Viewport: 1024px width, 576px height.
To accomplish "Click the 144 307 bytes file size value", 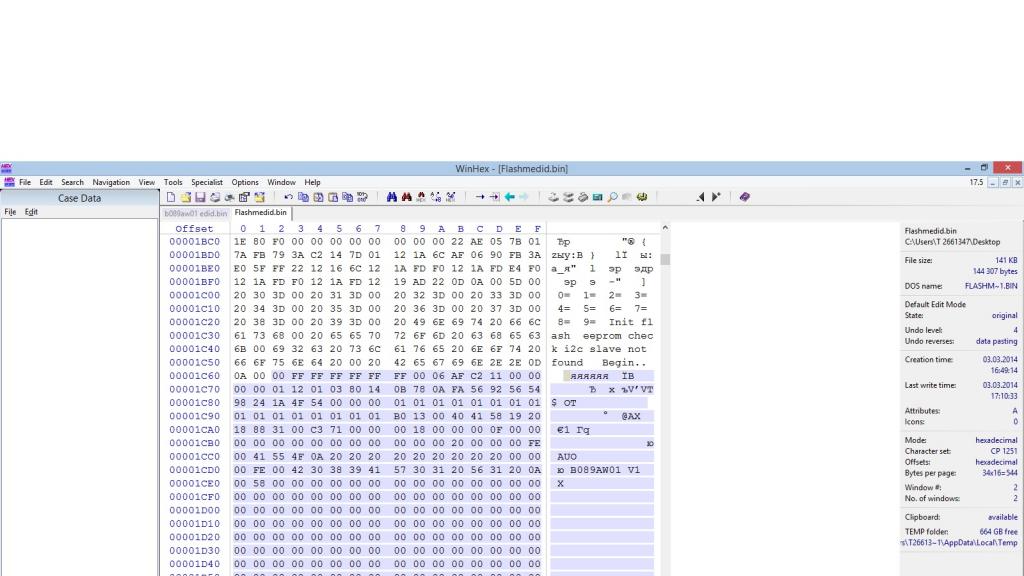I will coord(995,271).
